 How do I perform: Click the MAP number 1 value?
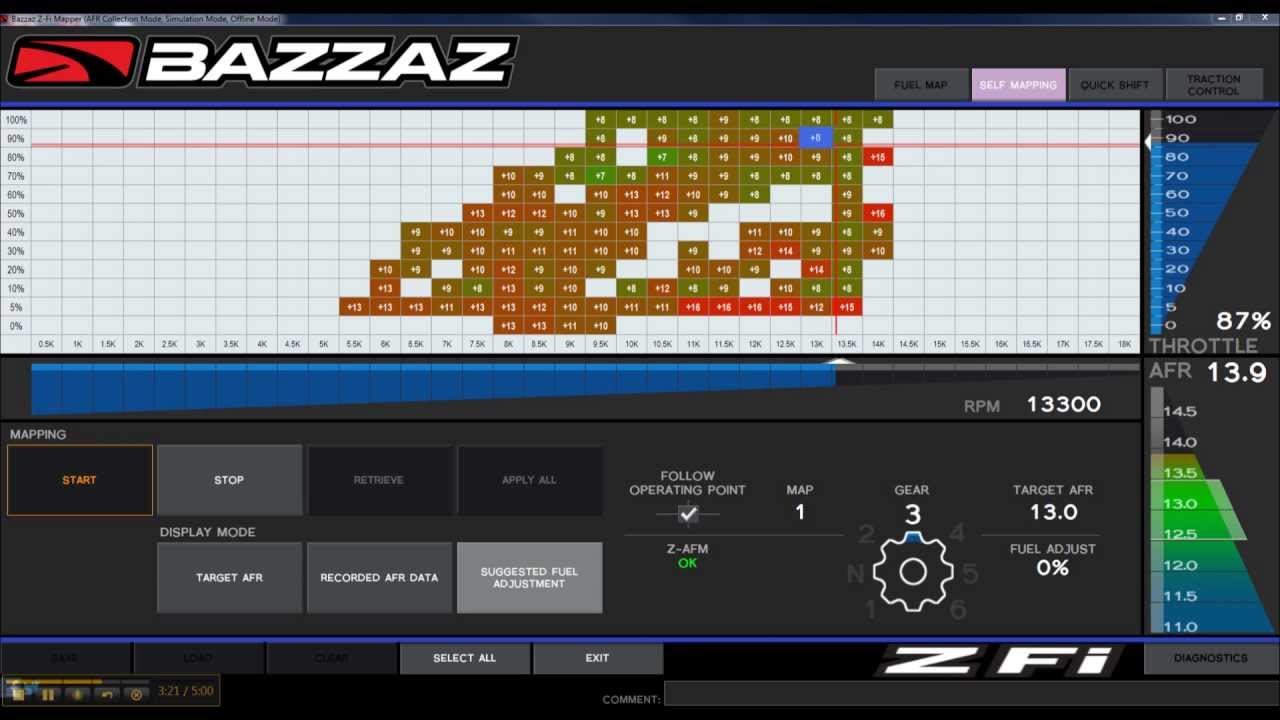click(800, 512)
